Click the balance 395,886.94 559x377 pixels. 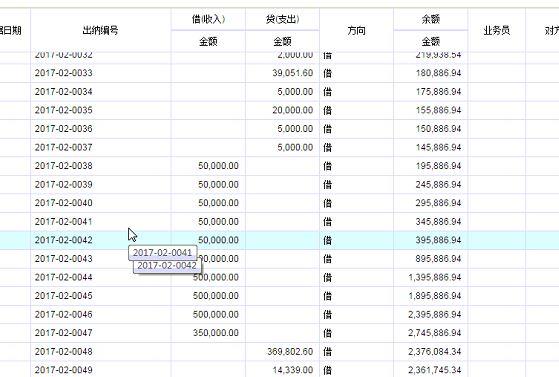coord(439,240)
